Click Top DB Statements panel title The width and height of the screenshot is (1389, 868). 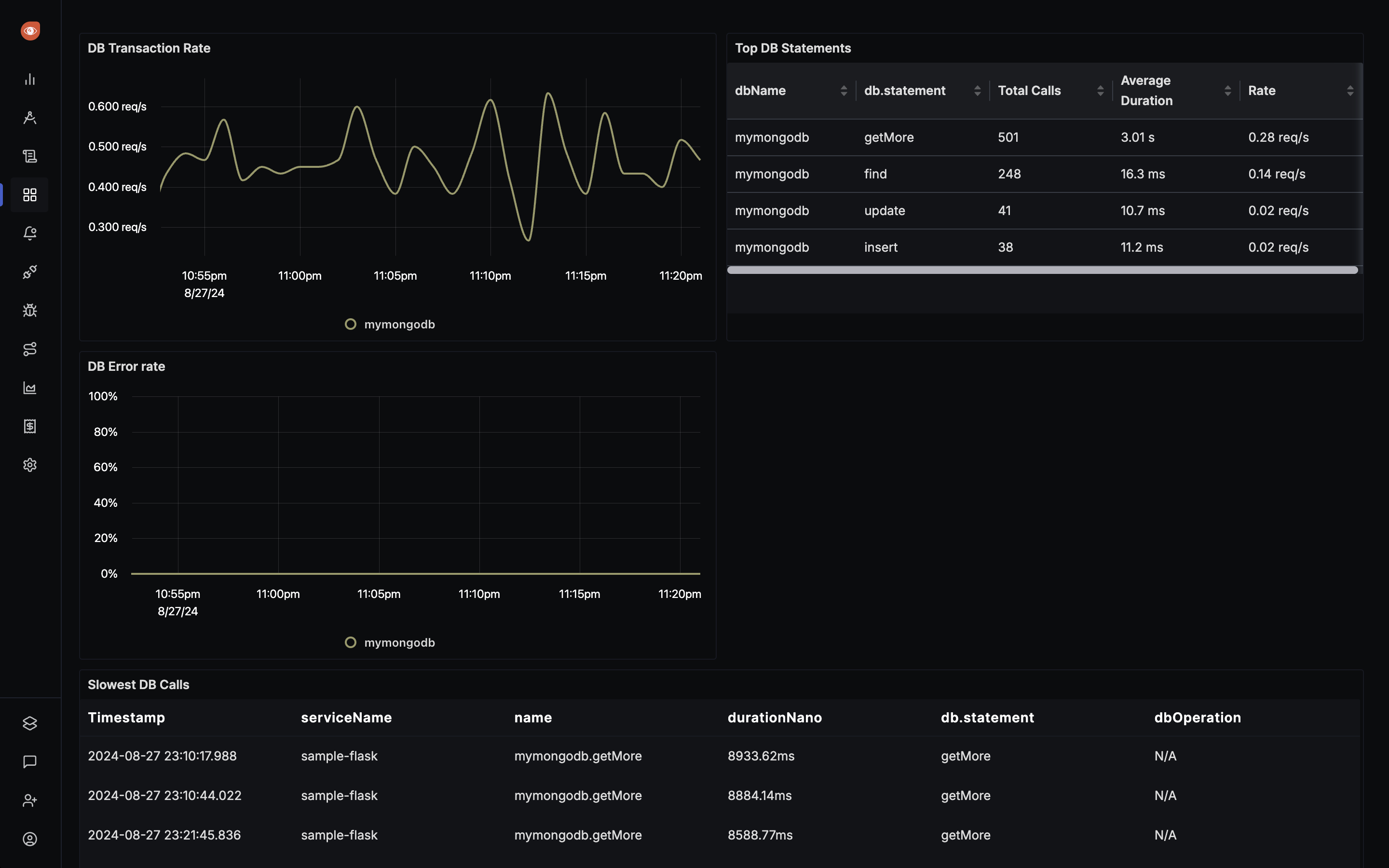click(x=793, y=48)
